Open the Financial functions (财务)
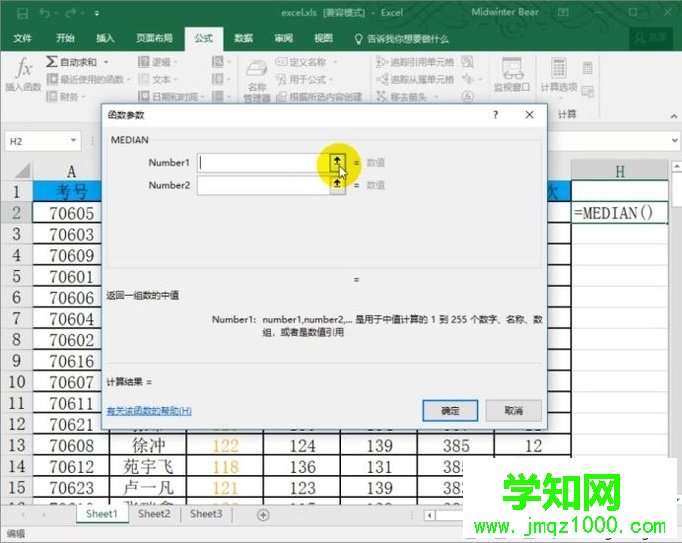Image resolution: width=682 pixels, height=543 pixels. click(66, 96)
